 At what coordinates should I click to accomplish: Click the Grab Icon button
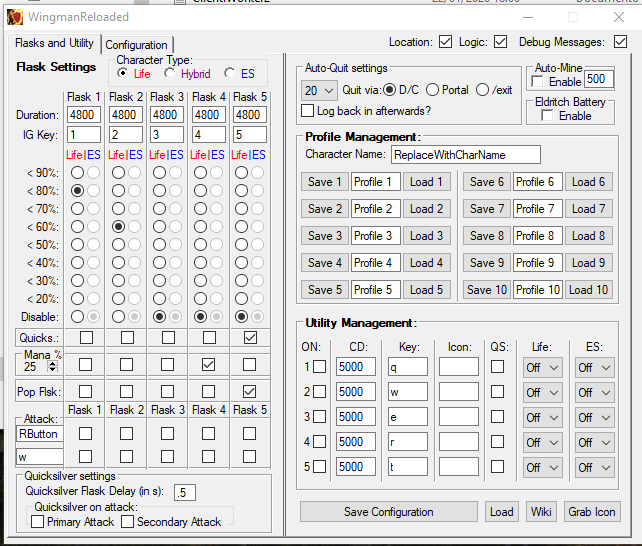(x=592, y=512)
